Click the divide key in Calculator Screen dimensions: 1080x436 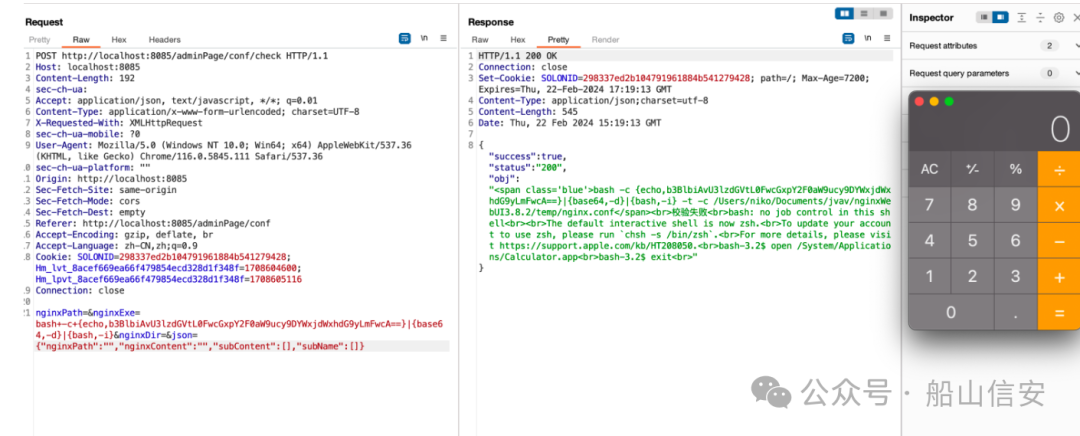coord(1059,169)
